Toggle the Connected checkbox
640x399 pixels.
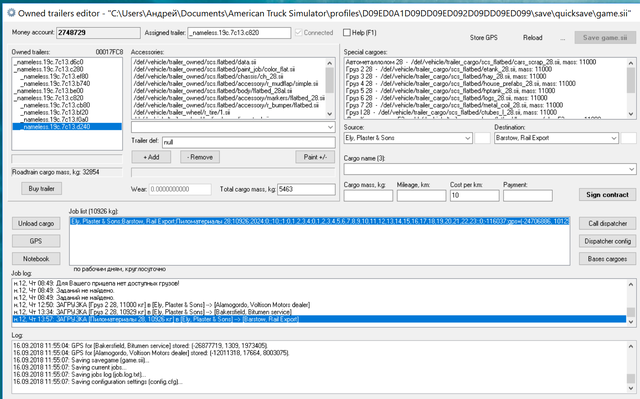click(298, 32)
